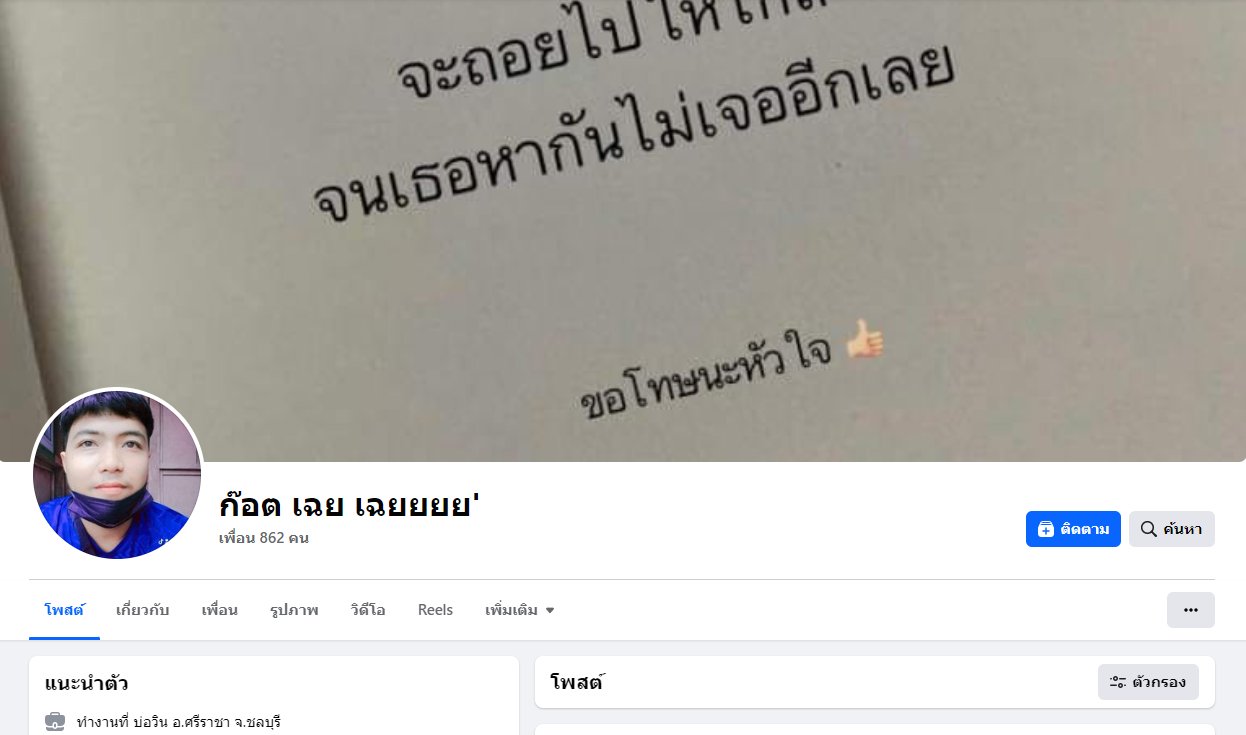Screen dimensions: 1246x735
Task: Click the ติดตาม (Follow) button
Action: click(1073, 529)
